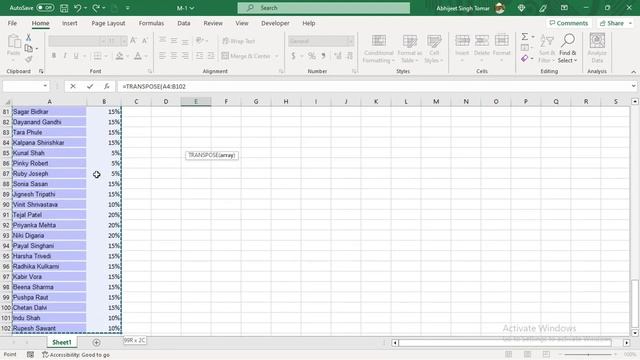Click the row 90 header
Screen dimensions: 640x360
[6, 204]
